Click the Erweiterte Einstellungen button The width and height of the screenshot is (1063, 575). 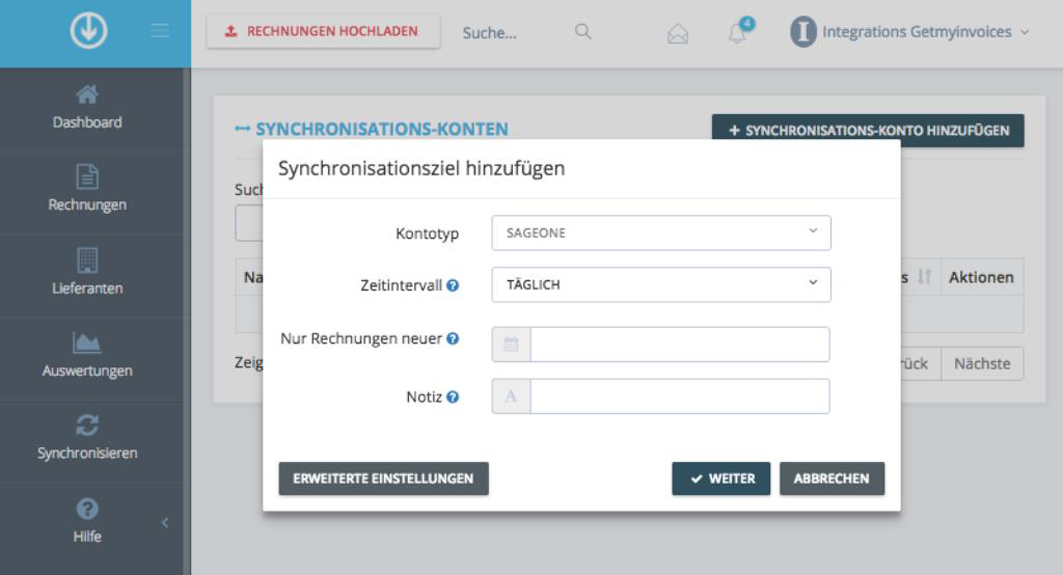(x=383, y=479)
